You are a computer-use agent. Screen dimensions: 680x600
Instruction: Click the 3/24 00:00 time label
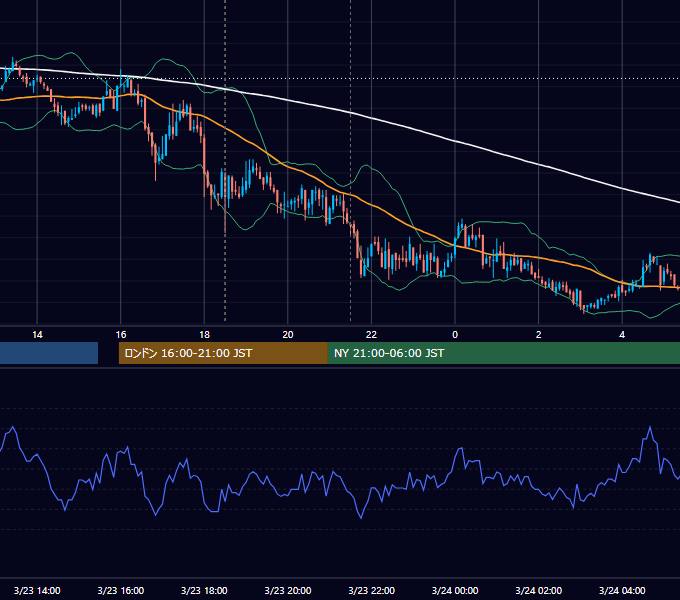(455, 590)
